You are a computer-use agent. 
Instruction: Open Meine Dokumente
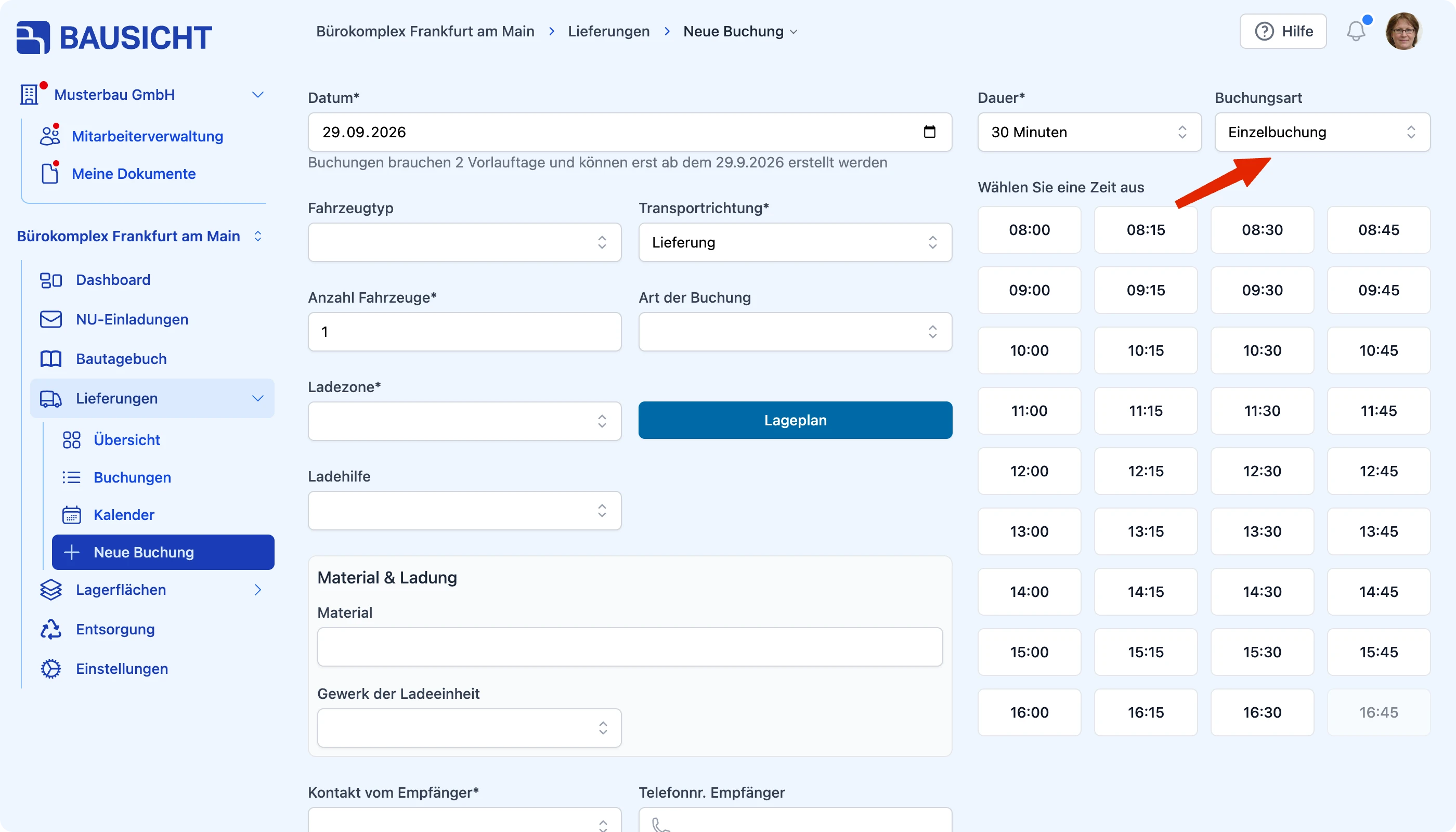tap(134, 174)
